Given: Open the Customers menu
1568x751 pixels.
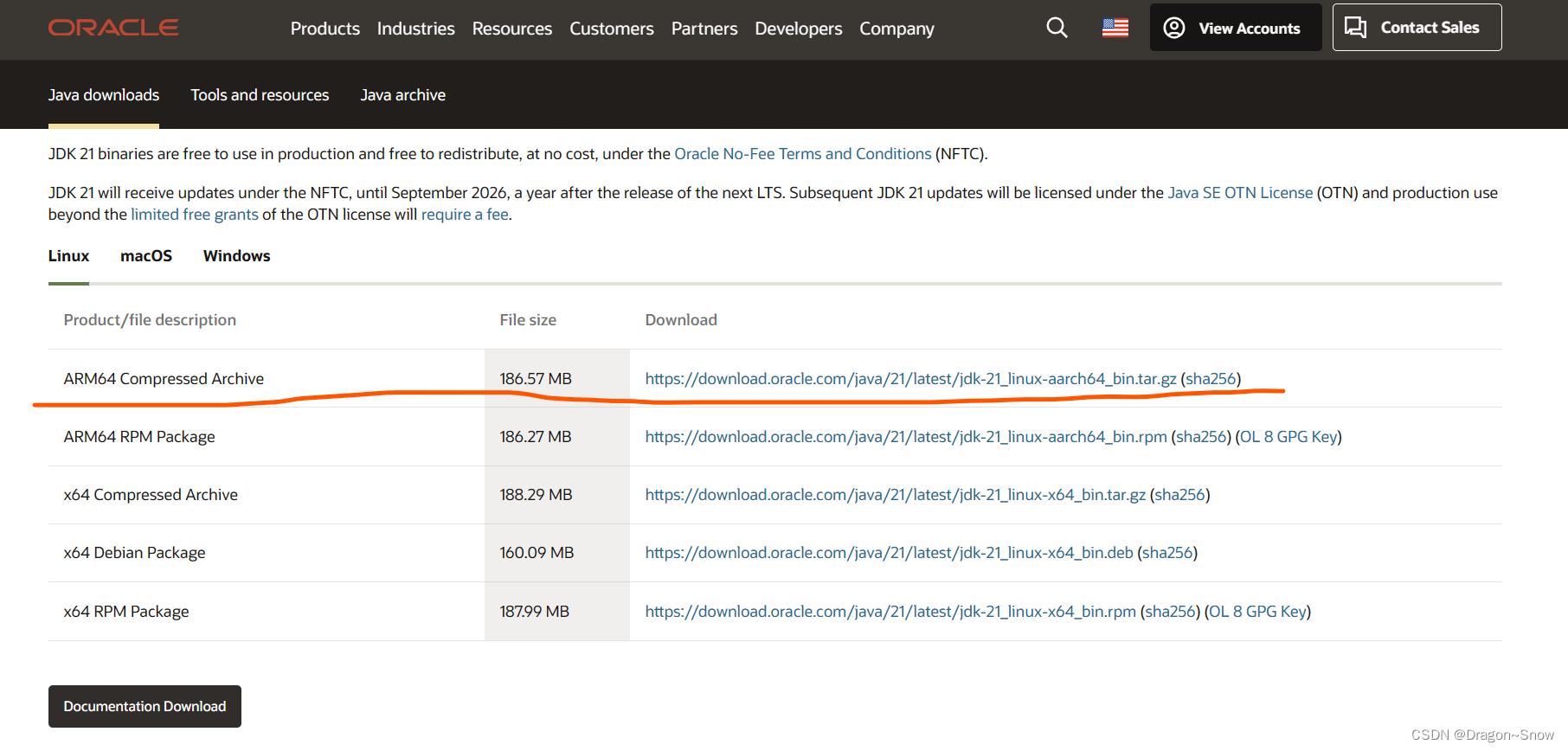Looking at the screenshot, I should pyautogui.click(x=612, y=29).
